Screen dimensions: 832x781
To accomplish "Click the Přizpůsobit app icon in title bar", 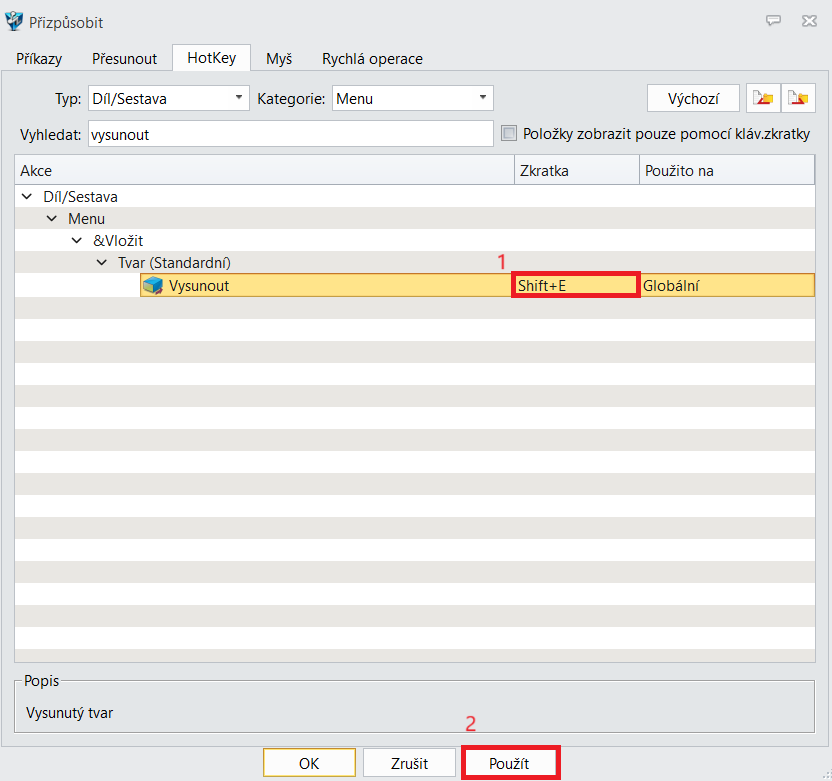I will 14,21.
